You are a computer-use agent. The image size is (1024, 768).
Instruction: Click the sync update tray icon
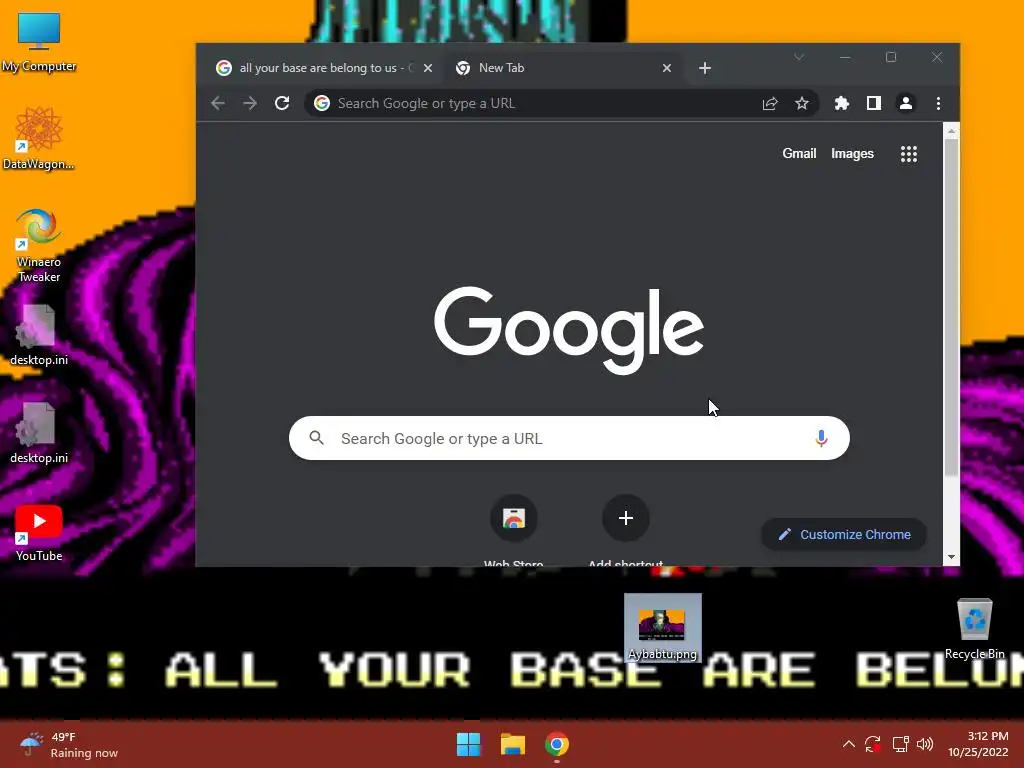873,744
